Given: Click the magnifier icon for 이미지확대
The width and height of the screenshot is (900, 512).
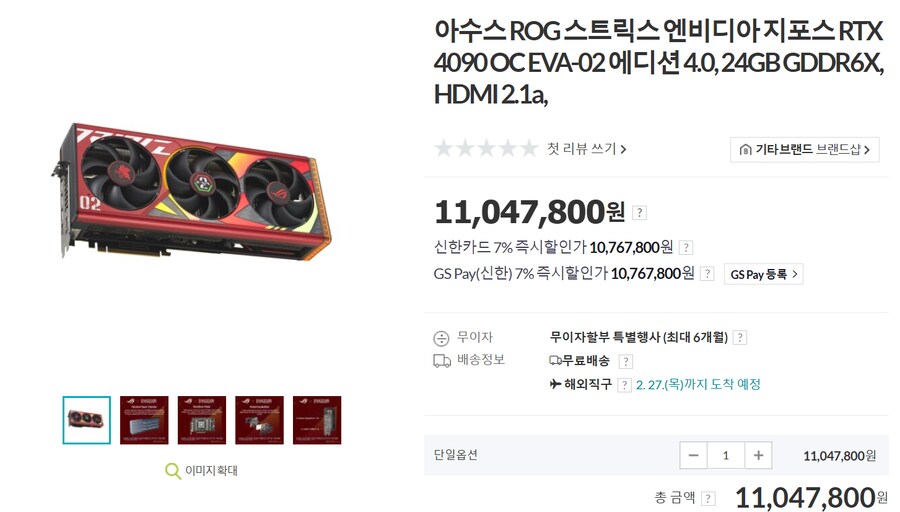Looking at the screenshot, I should tap(172, 471).
